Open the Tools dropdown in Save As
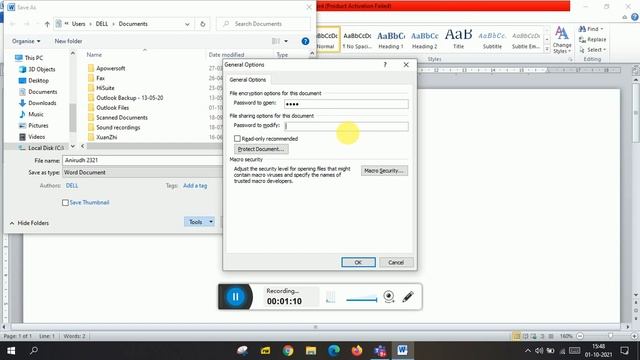The height and width of the screenshot is (360, 640). coord(199,222)
